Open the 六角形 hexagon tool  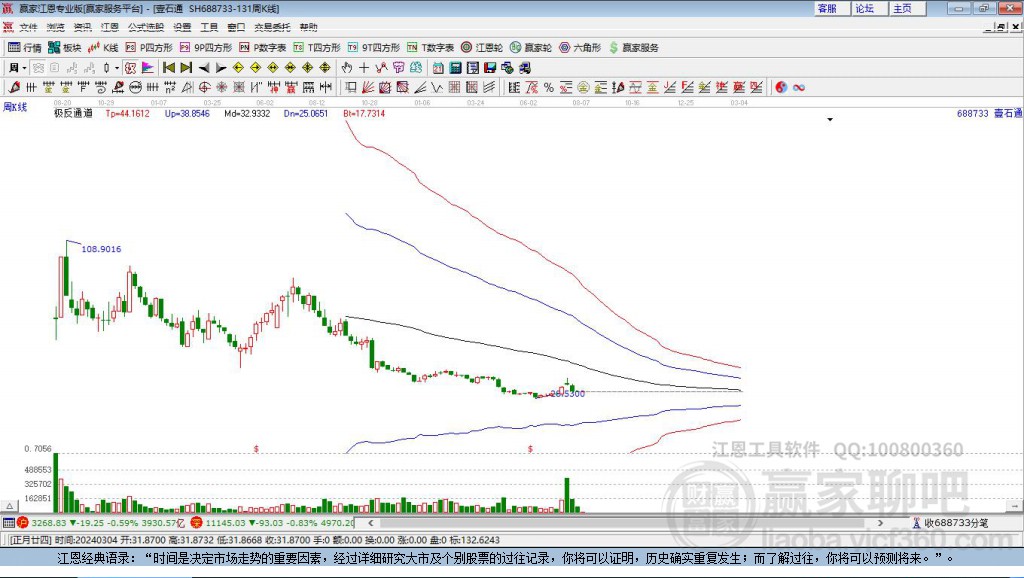580,48
